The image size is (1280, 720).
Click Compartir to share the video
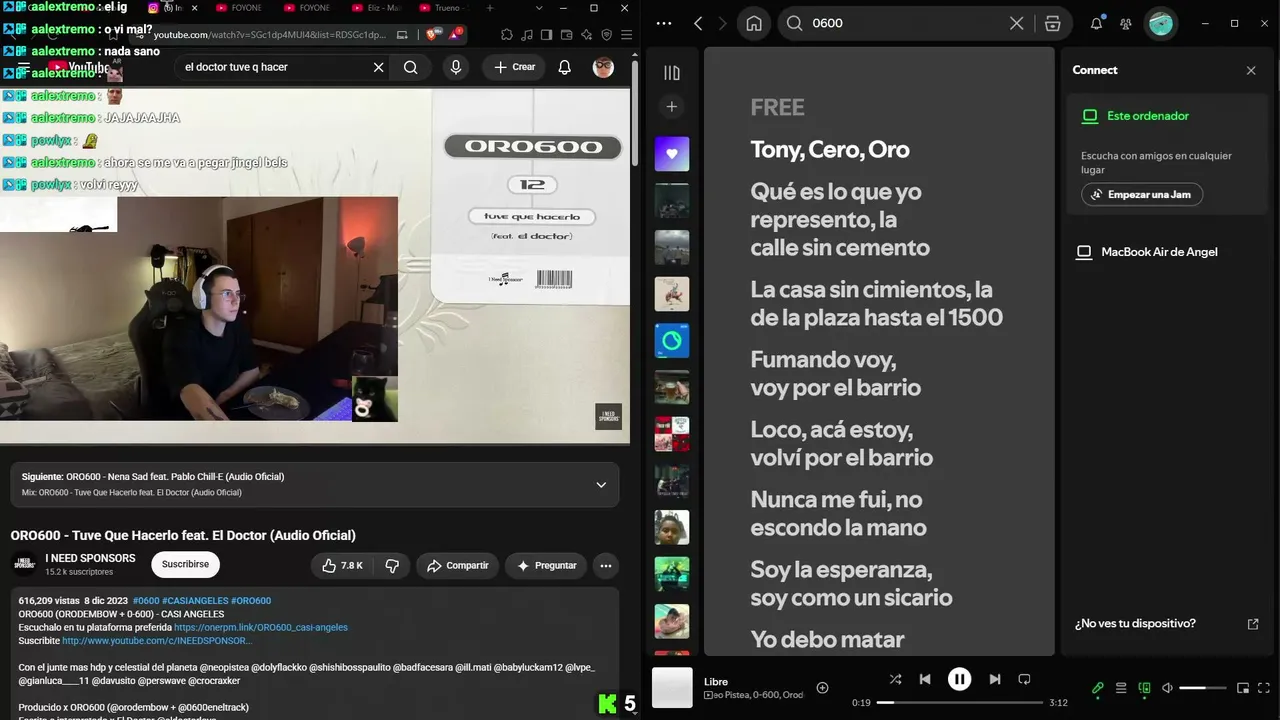pos(457,566)
